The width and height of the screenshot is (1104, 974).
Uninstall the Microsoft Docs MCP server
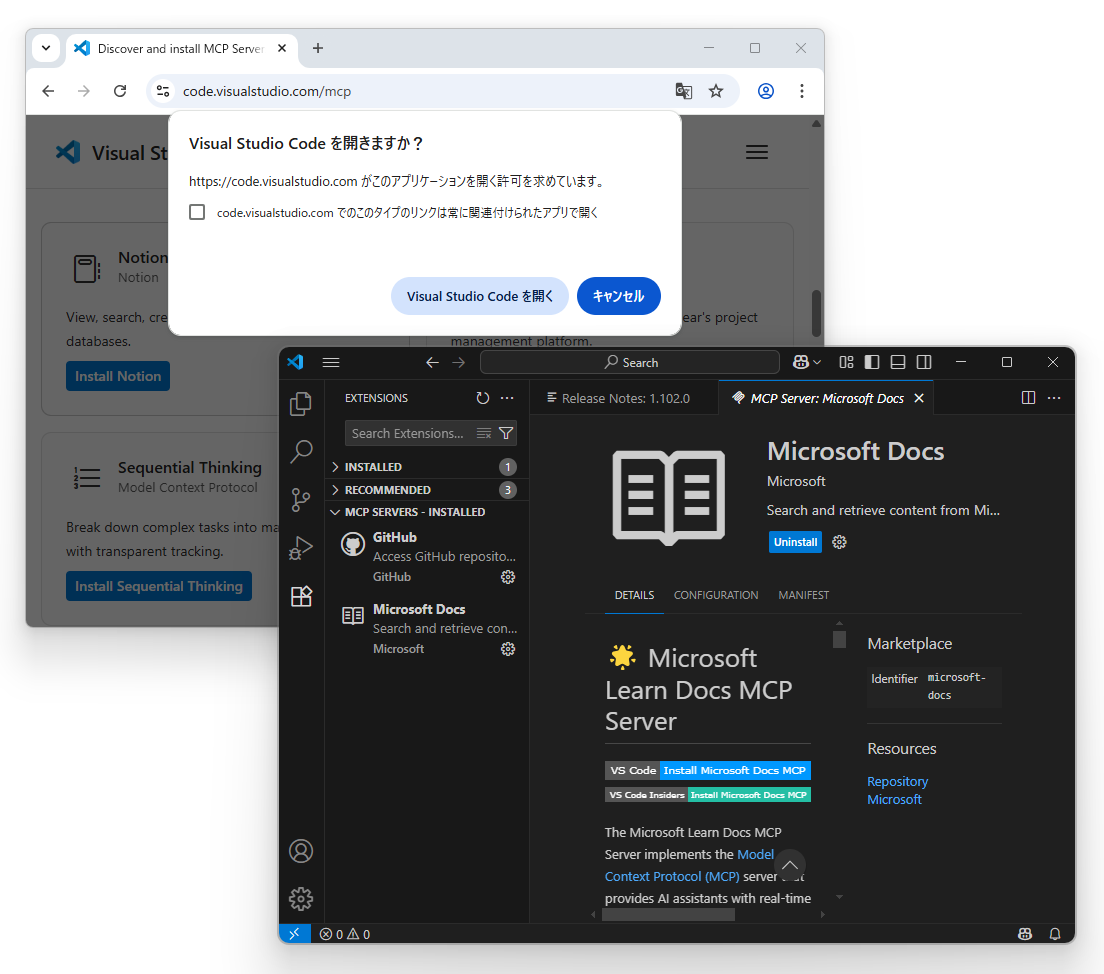[795, 541]
